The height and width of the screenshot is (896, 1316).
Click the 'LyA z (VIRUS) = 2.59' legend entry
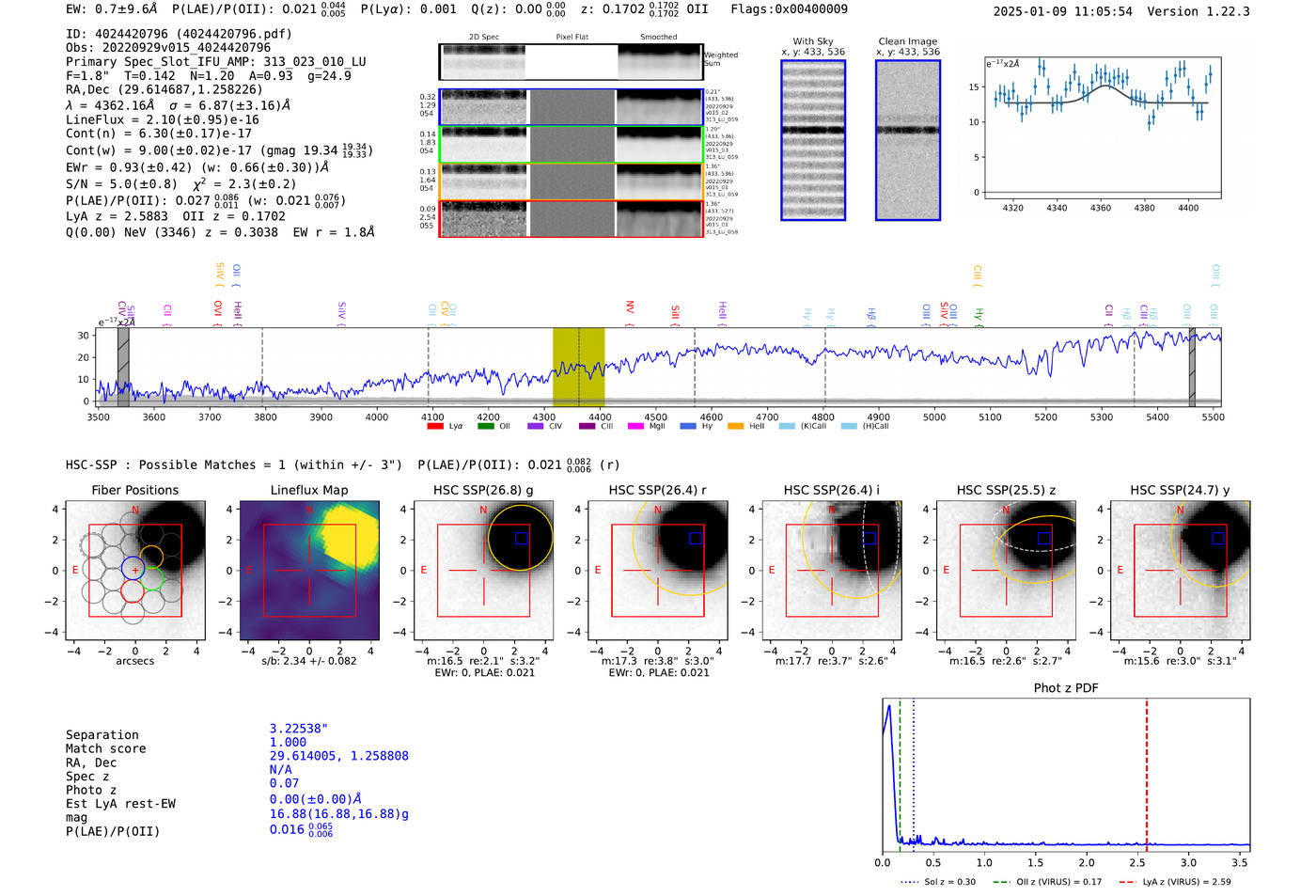pos(1174,882)
